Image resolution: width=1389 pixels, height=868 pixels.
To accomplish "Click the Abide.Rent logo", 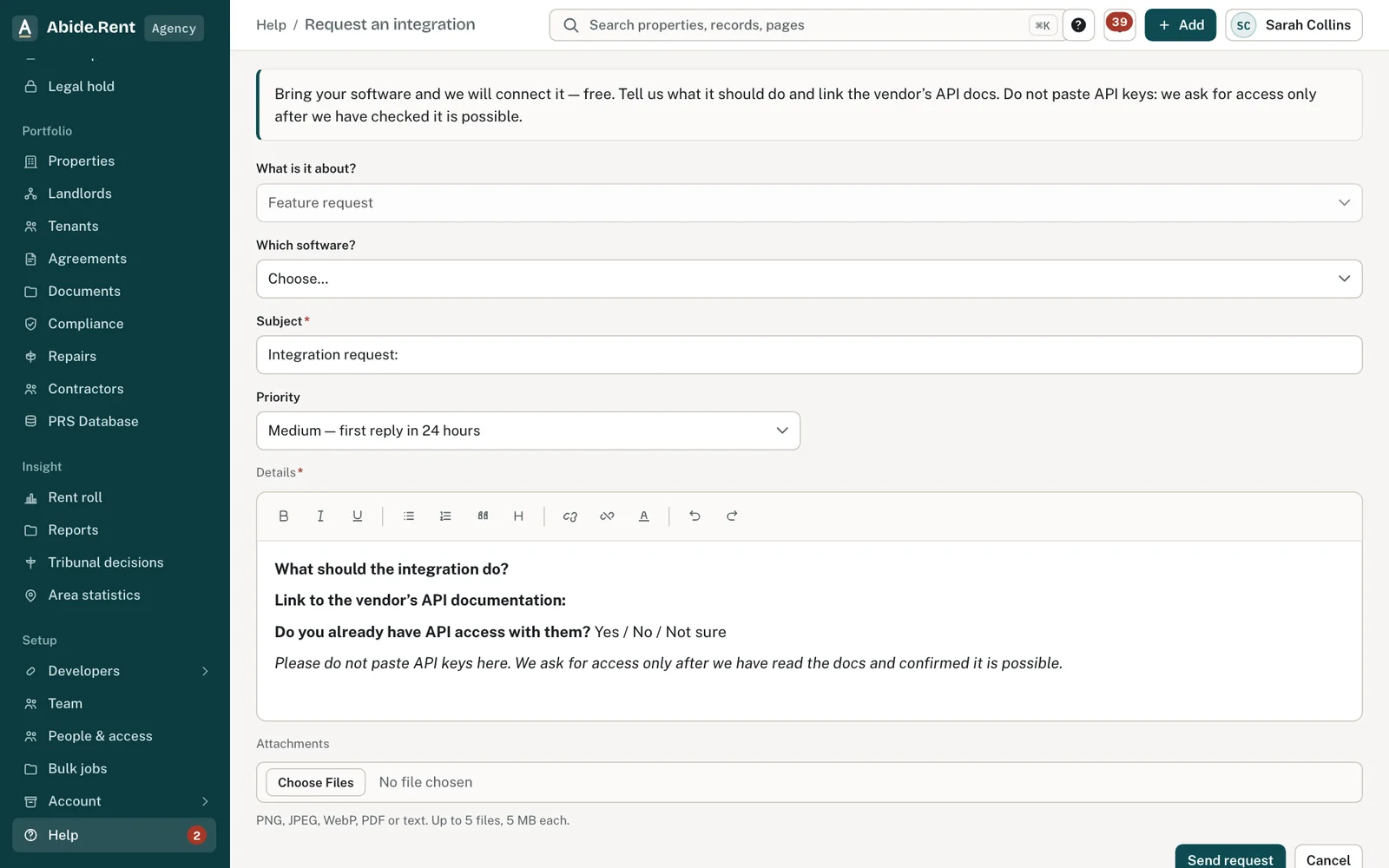I will pyautogui.click(x=75, y=28).
